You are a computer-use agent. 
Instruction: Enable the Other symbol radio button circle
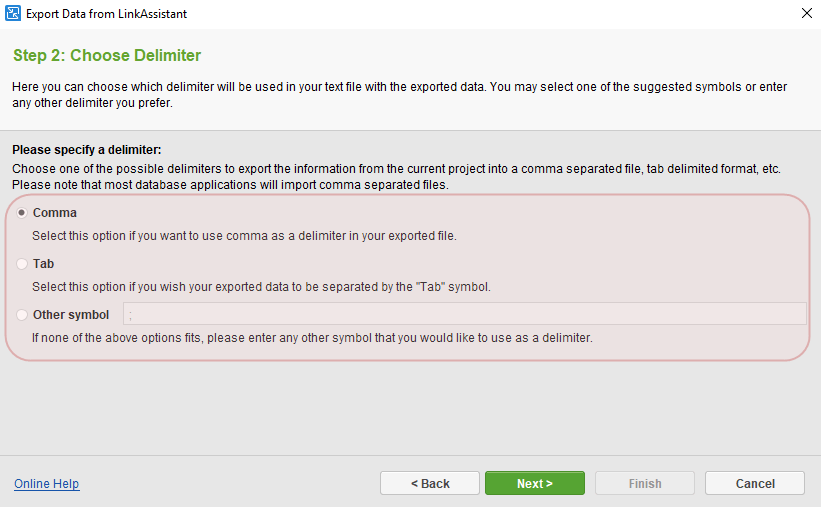(x=22, y=315)
